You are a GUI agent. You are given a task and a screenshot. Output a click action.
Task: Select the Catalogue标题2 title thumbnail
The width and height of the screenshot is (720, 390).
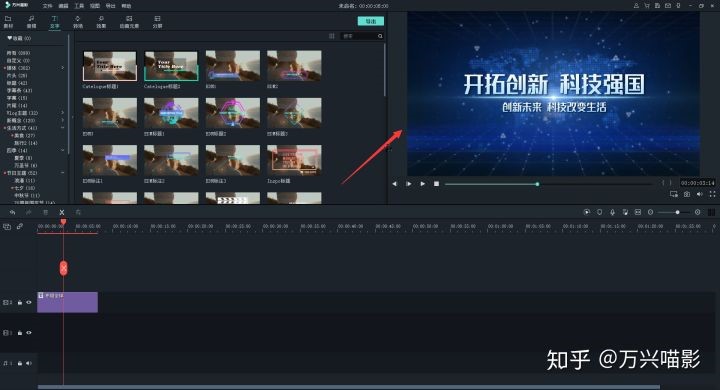point(171,66)
